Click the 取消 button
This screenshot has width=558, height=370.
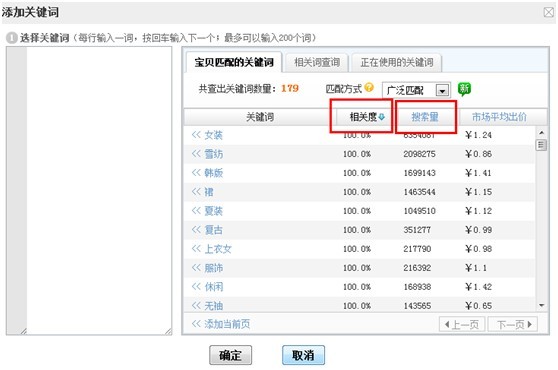pyautogui.click(x=303, y=355)
